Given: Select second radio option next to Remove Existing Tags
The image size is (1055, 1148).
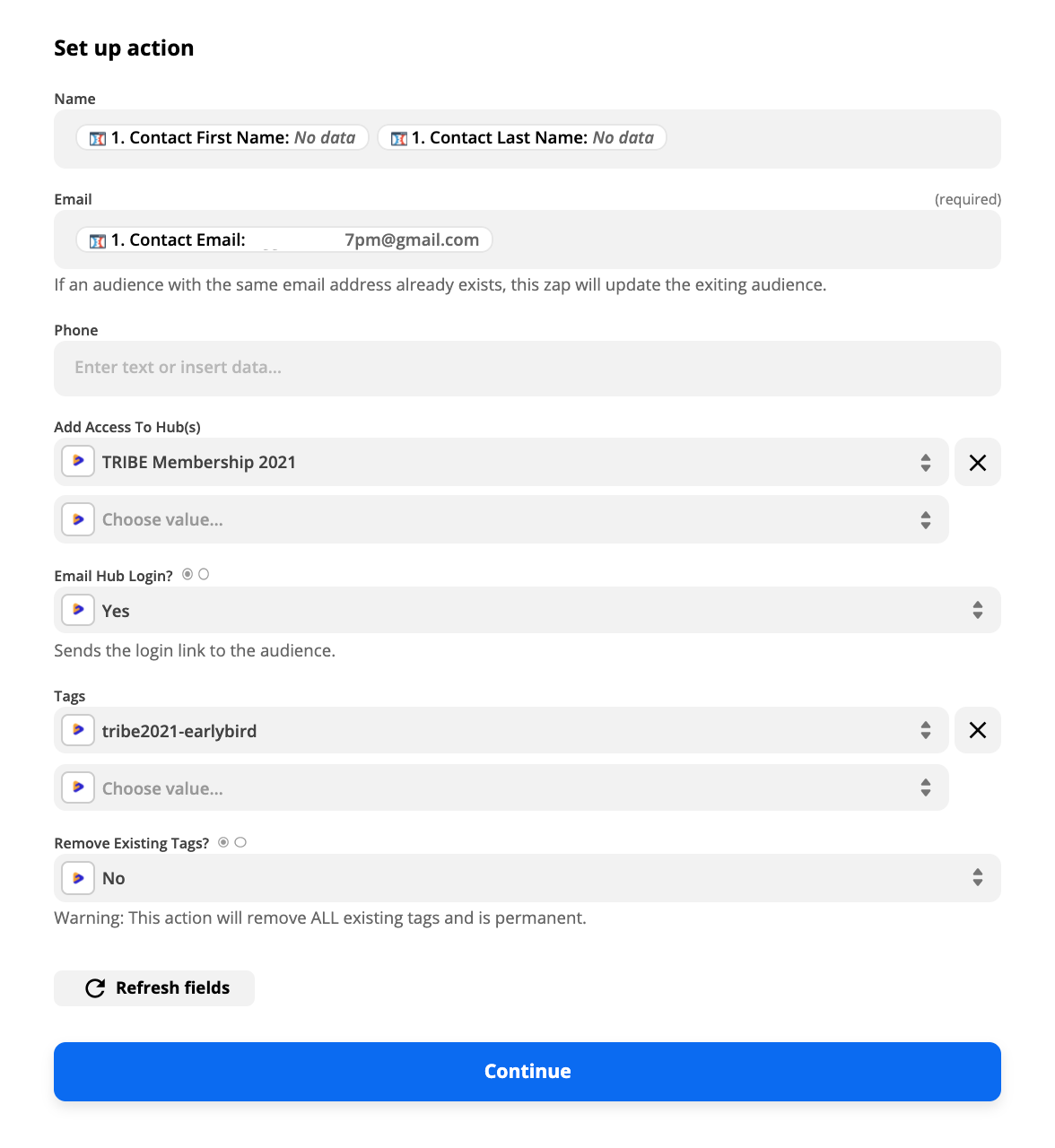Looking at the screenshot, I should tap(240, 842).
